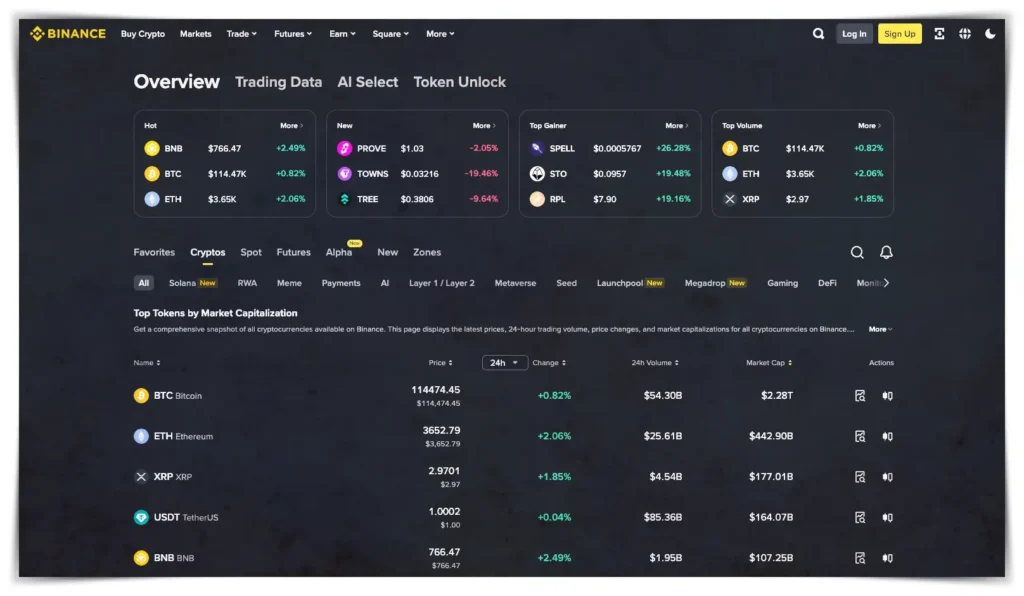Click the market search magnifier beside the bell
The width and height of the screenshot is (1024, 596).
(857, 253)
